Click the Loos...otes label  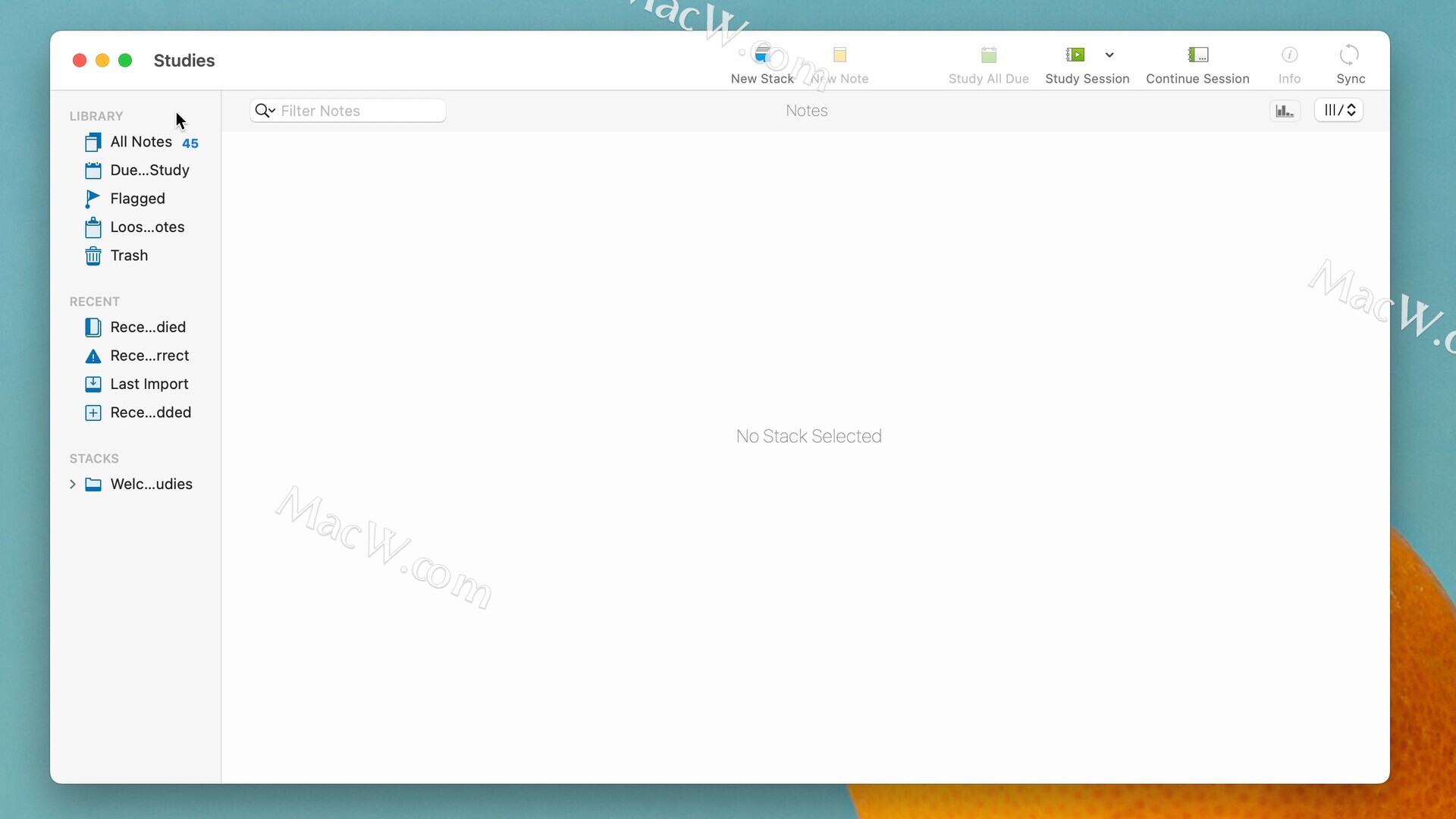[x=147, y=227]
